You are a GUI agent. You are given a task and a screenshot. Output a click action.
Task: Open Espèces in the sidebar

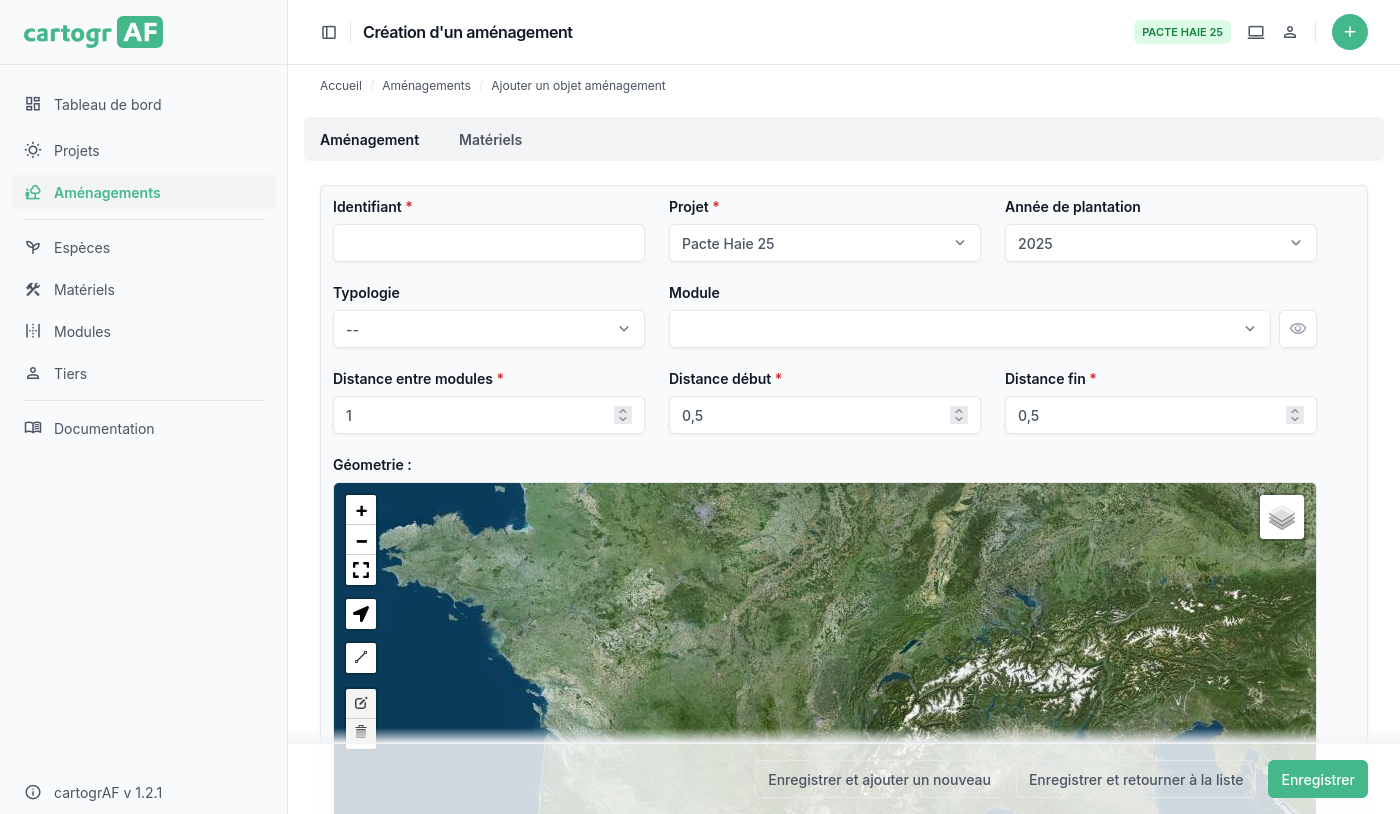82,248
